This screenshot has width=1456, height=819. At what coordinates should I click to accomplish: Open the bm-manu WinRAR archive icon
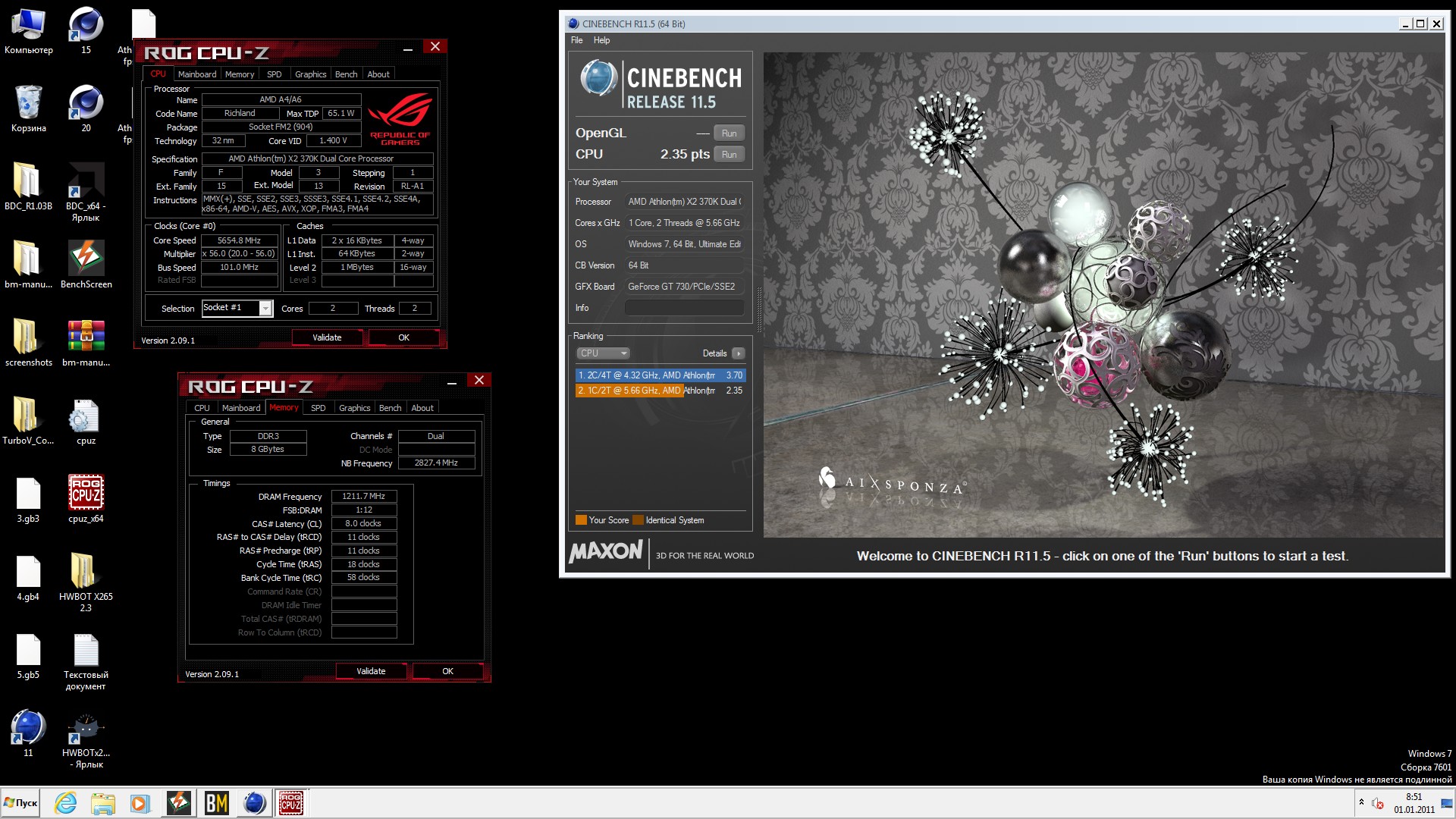click(x=86, y=343)
